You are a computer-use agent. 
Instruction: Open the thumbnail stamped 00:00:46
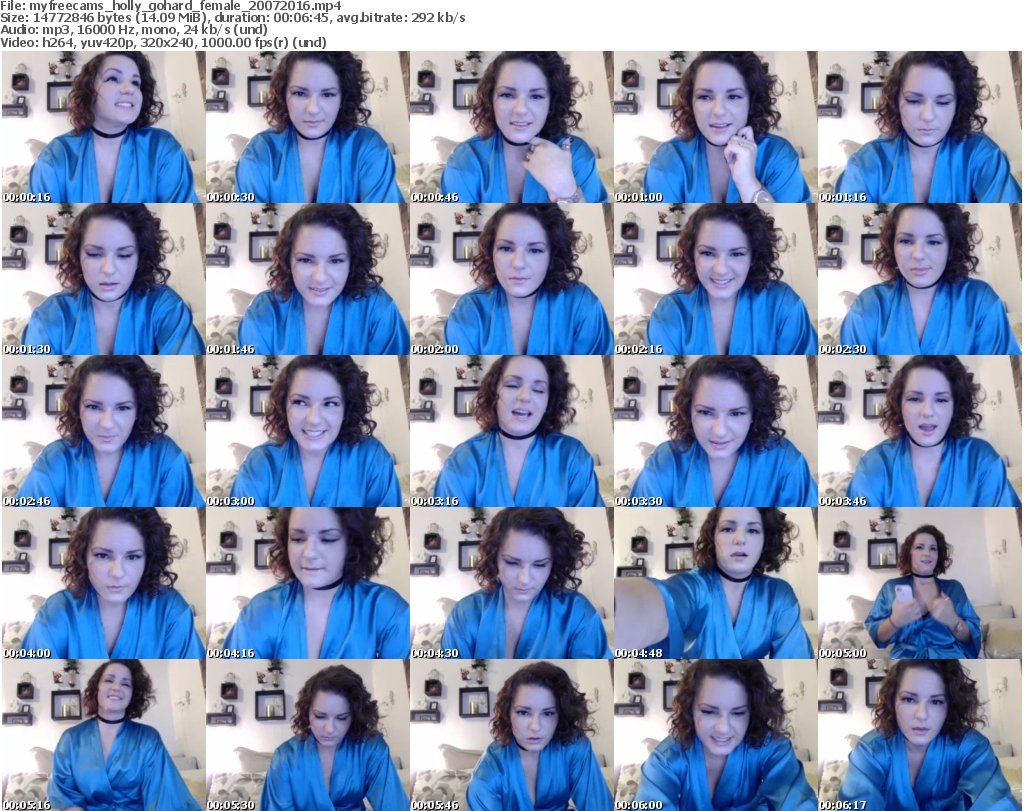pyautogui.click(x=511, y=127)
